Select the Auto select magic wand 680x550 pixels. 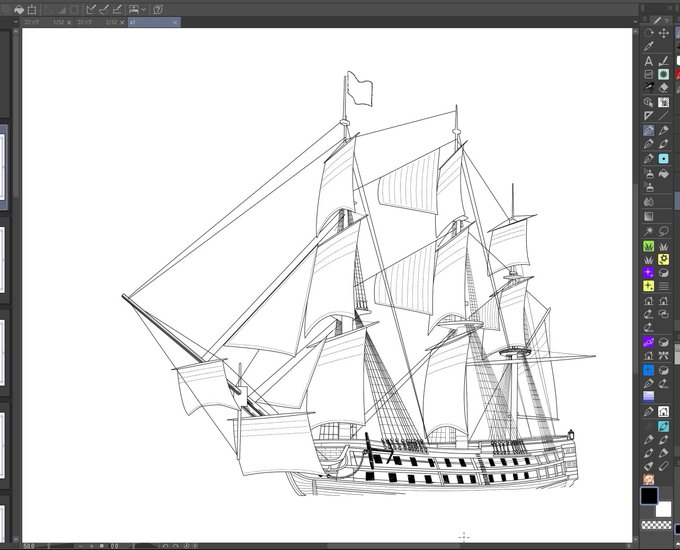(648, 231)
